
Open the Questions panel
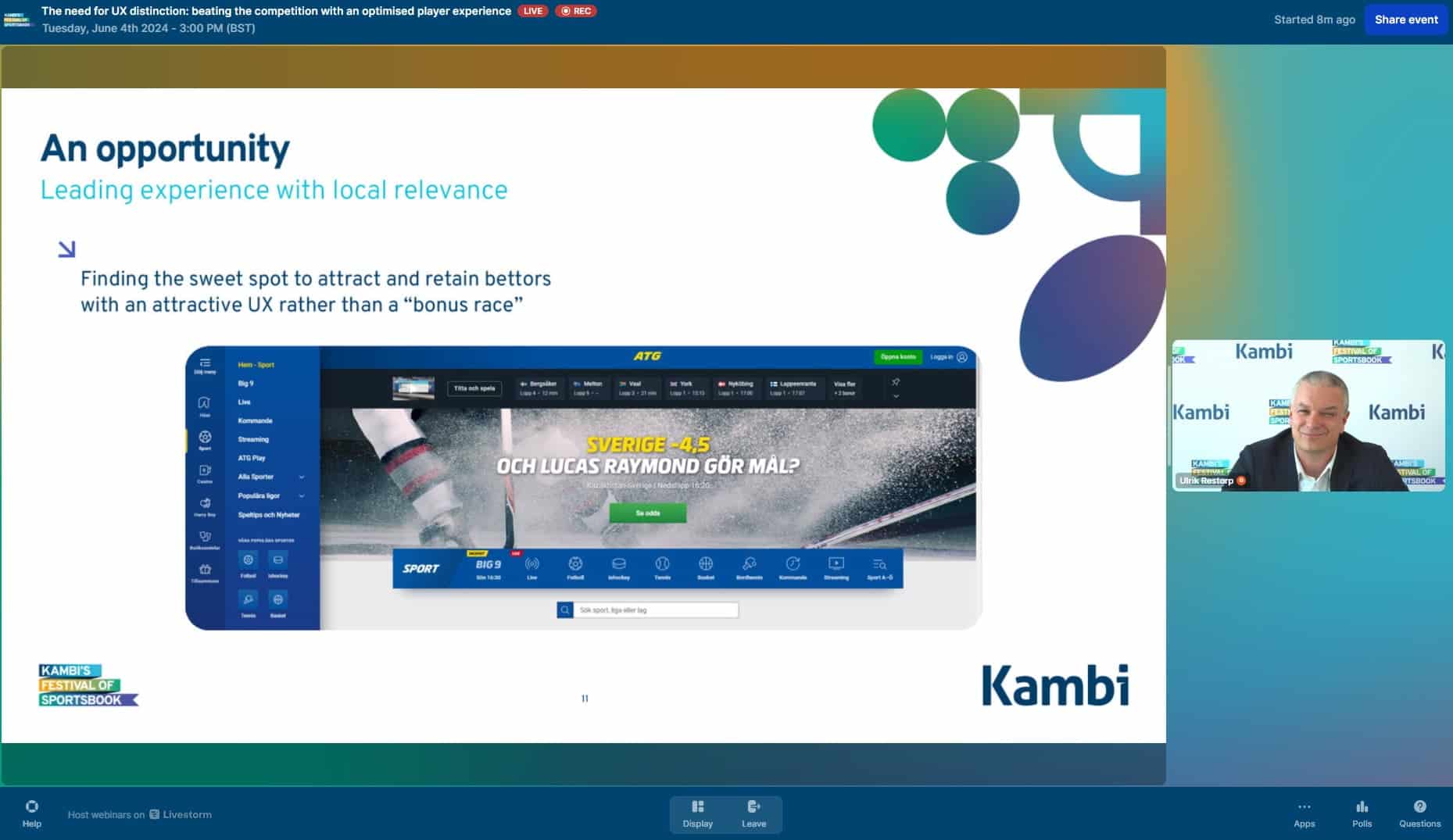1419,814
